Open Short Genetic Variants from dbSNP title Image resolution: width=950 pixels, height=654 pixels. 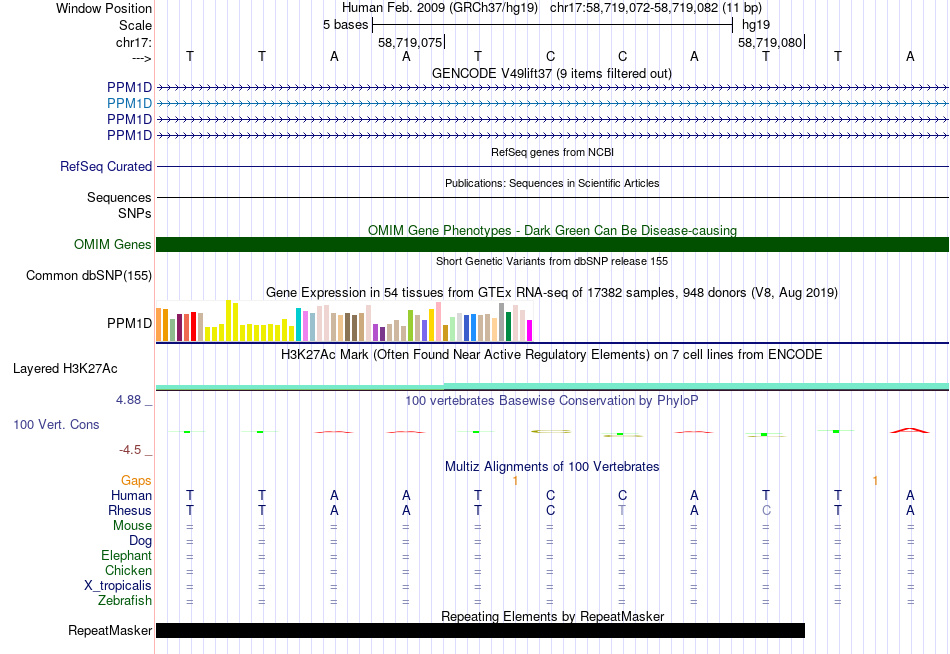point(552,261)
